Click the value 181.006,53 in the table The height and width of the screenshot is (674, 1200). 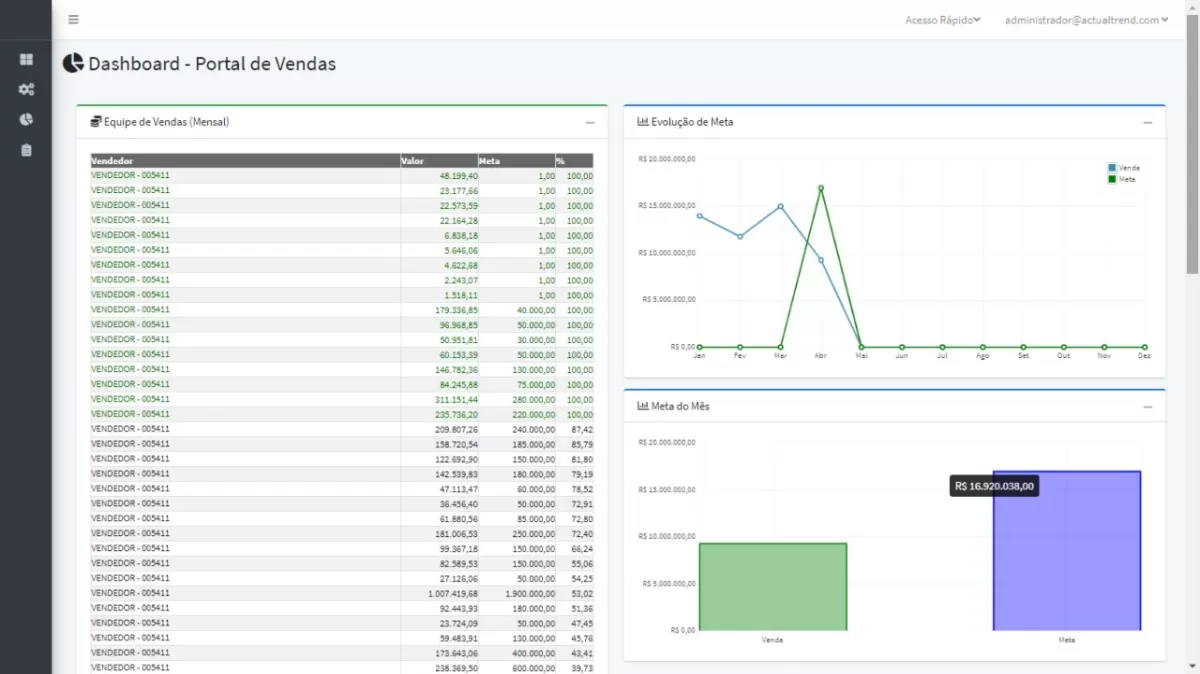coord(457,533)
